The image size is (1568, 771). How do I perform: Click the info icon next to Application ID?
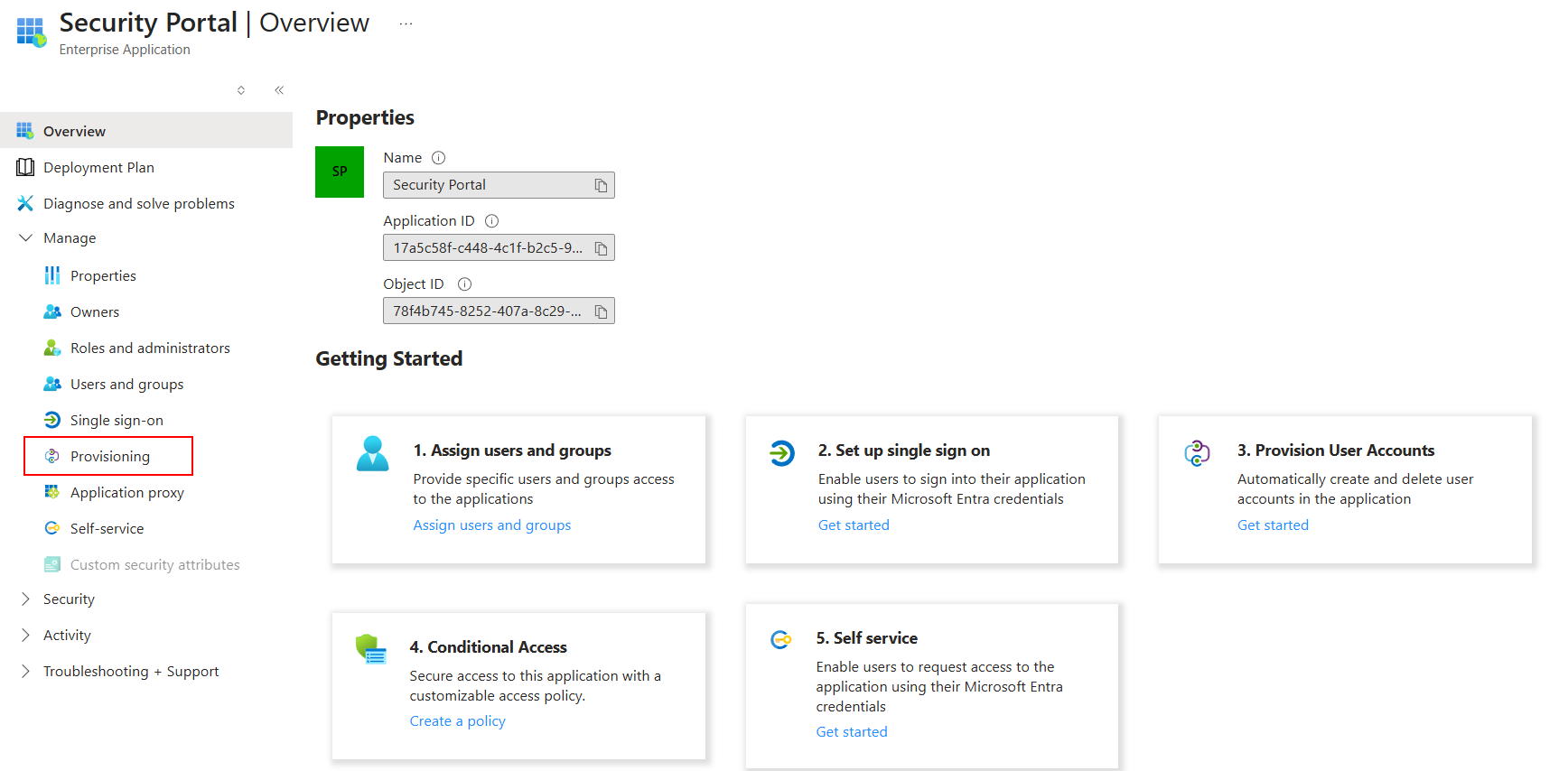[x=492, y=221]
